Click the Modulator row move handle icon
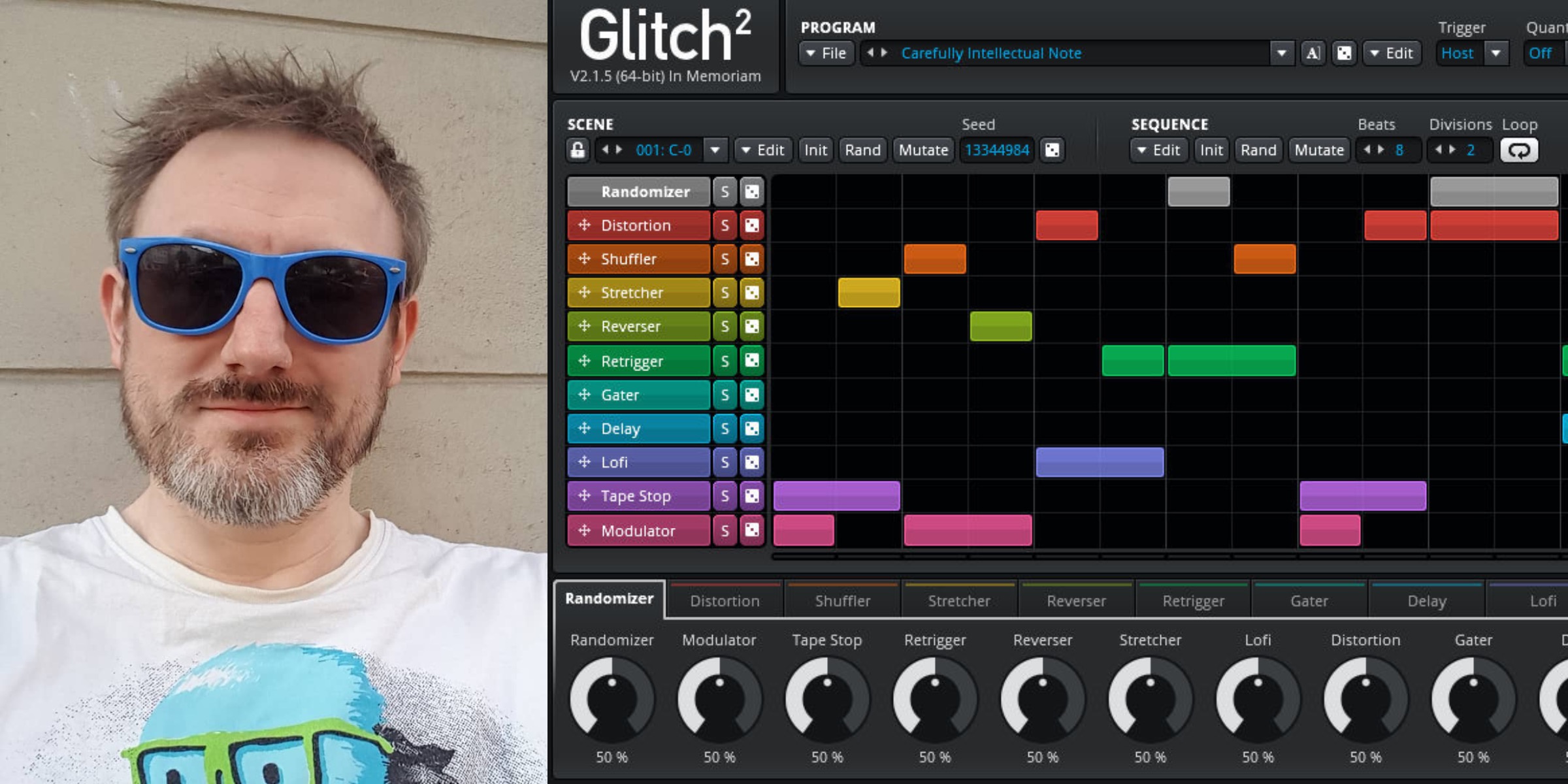The width and height of the screenshot is (1568, 784). tap(584, 531)
